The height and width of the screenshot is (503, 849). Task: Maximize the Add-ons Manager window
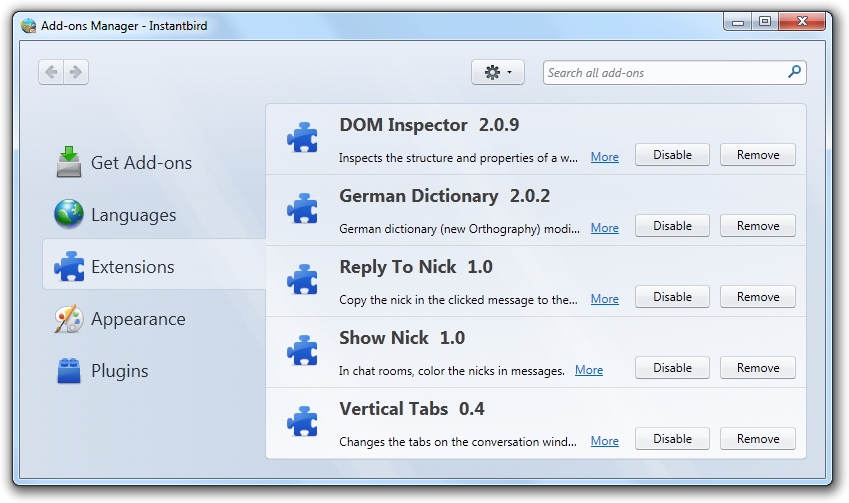point(765,22)
